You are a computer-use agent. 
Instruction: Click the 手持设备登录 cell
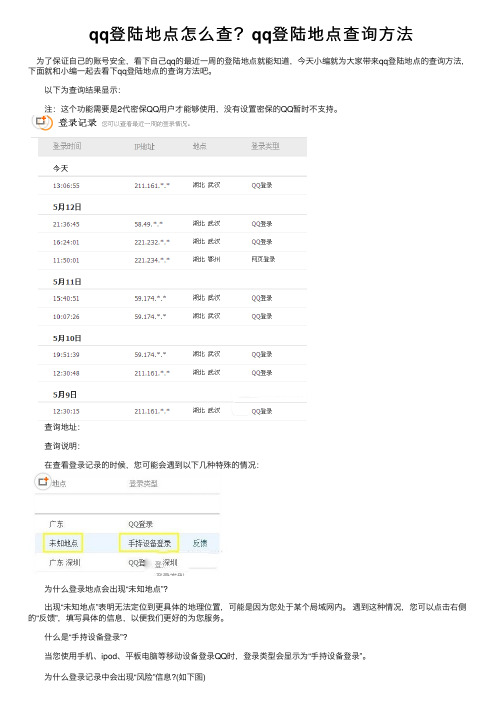click(149, 543)
